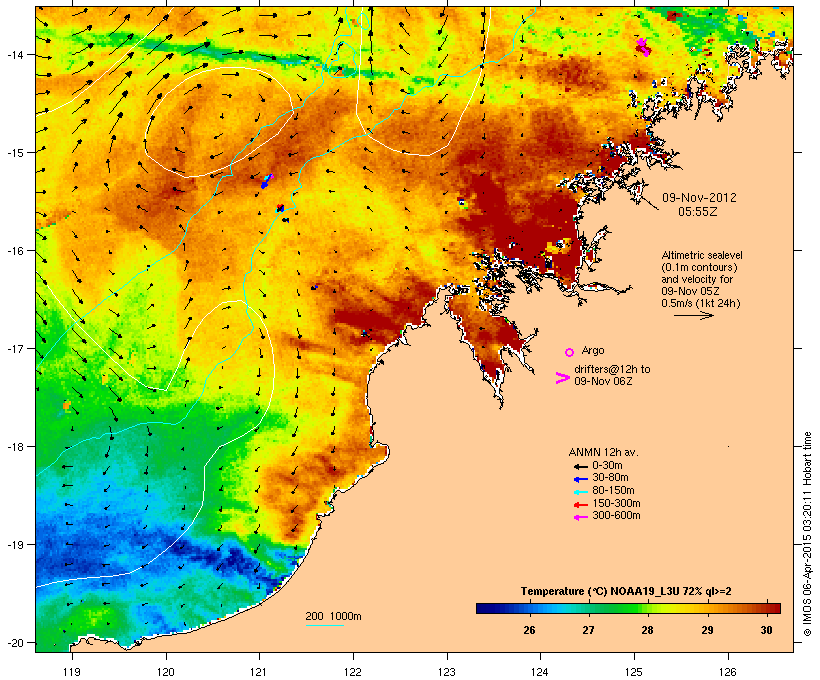Click latitude axis label -17
Image resolution: width=820 pixels, height=680 pixels.
14,348
